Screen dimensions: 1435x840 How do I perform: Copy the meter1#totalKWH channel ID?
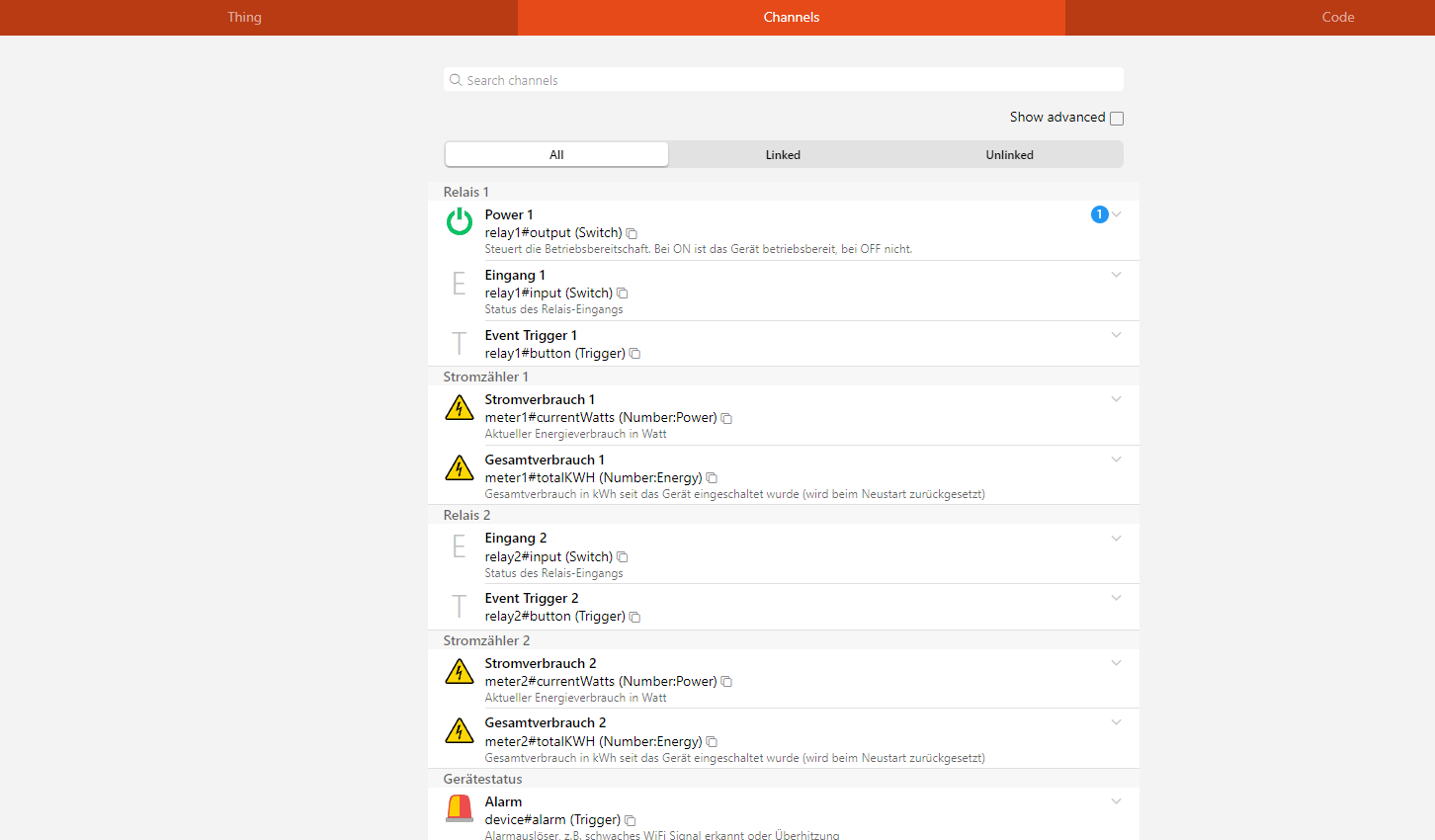tap(712, 478)
